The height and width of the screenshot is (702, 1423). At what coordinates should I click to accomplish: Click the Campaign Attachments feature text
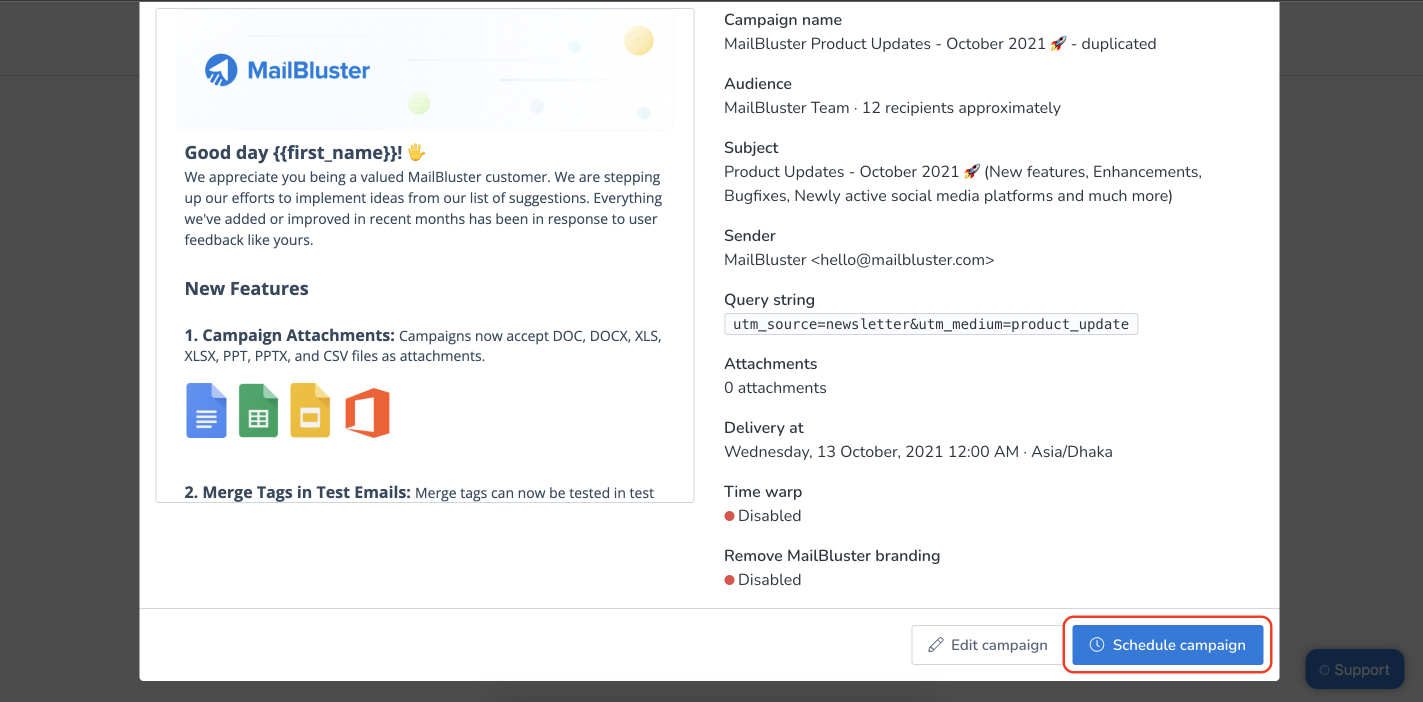(x=423, y=346)
